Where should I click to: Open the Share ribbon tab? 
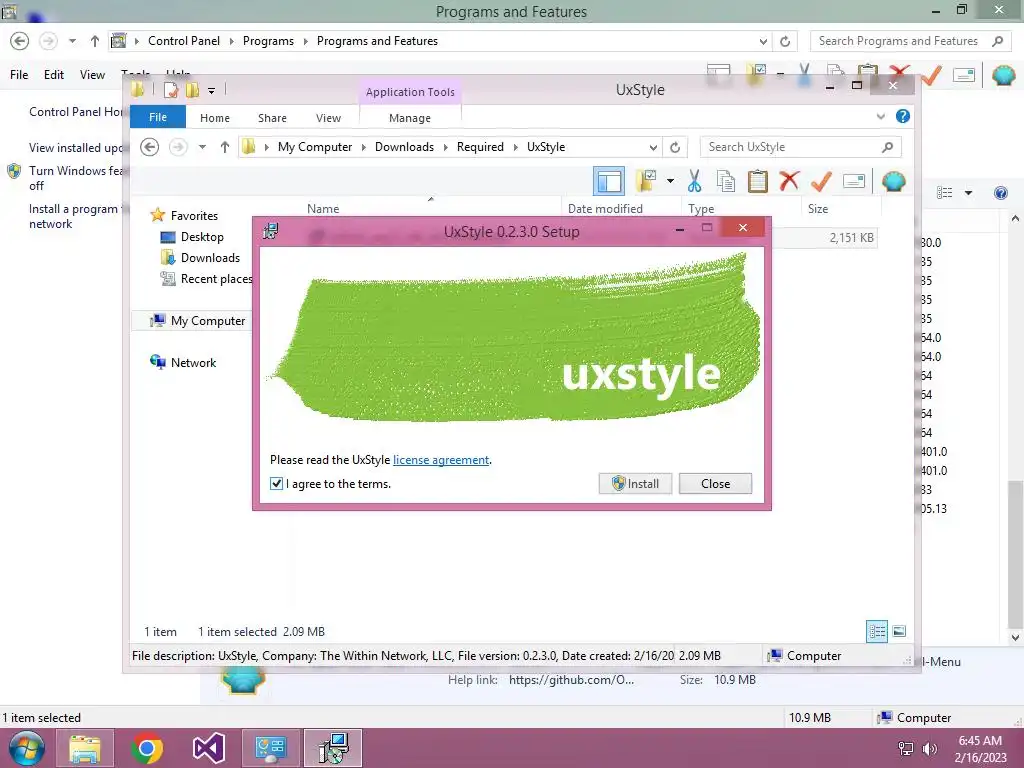[272, 118]
